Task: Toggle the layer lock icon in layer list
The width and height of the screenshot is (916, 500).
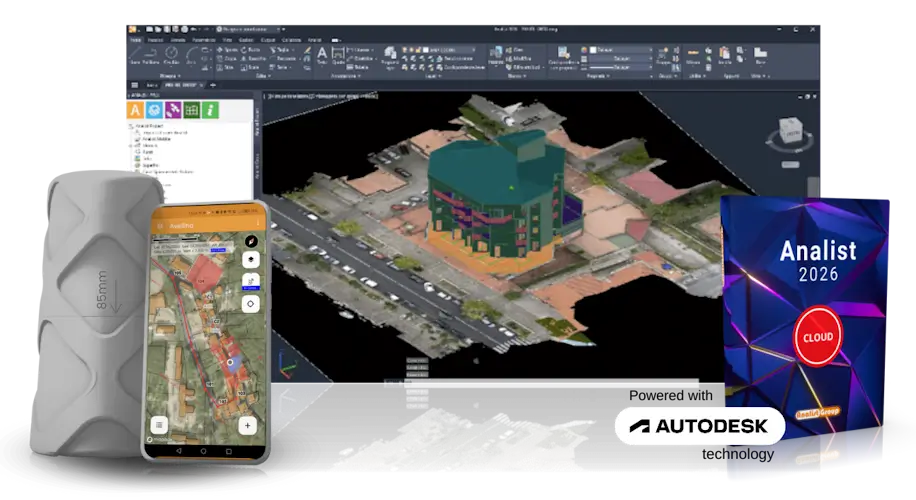Action: pos(418,50)
